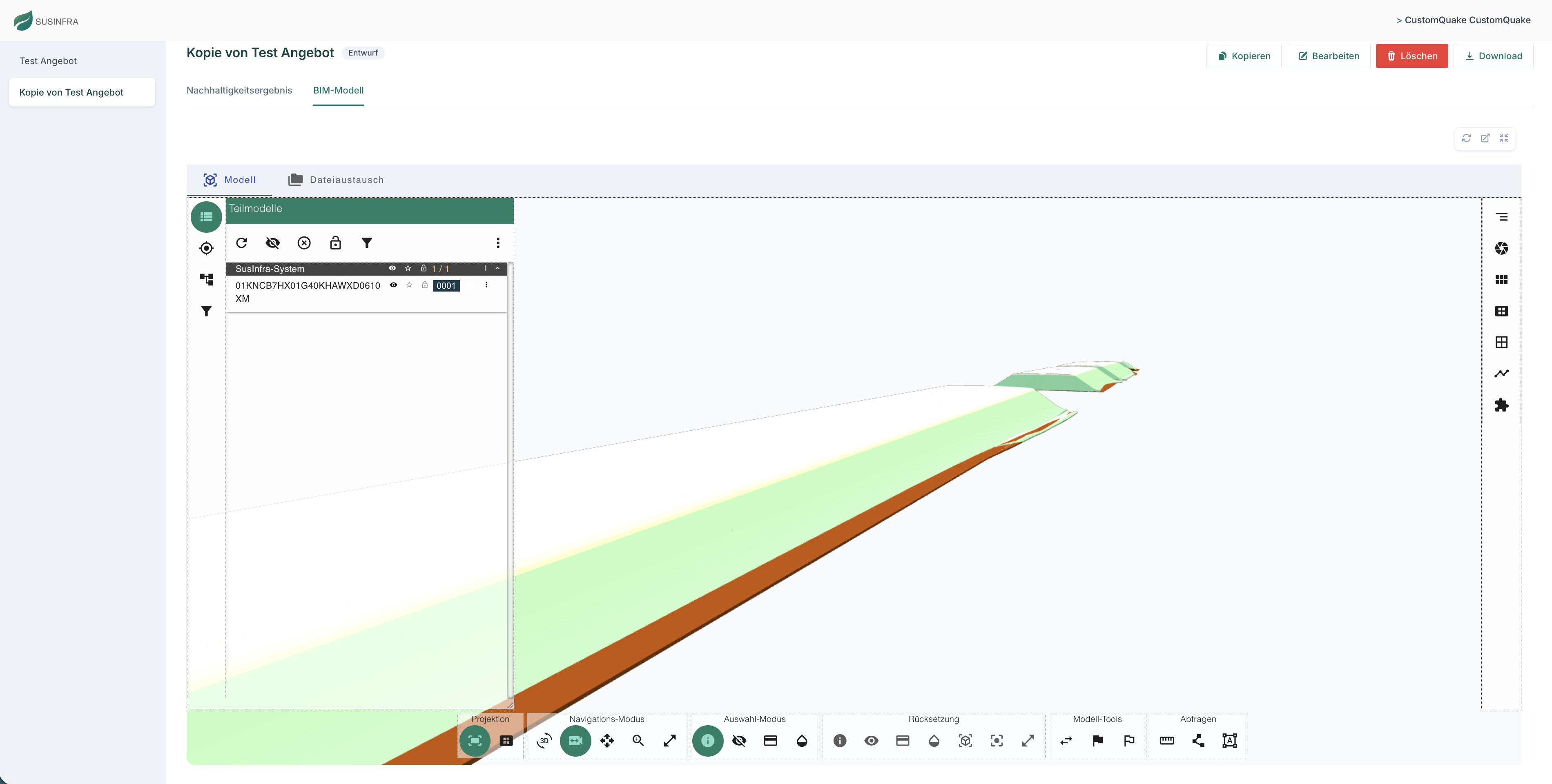The height and width of the screenshot is (784, 1552).
Task: Select the pan navigation tool
Action: point(607,741)
